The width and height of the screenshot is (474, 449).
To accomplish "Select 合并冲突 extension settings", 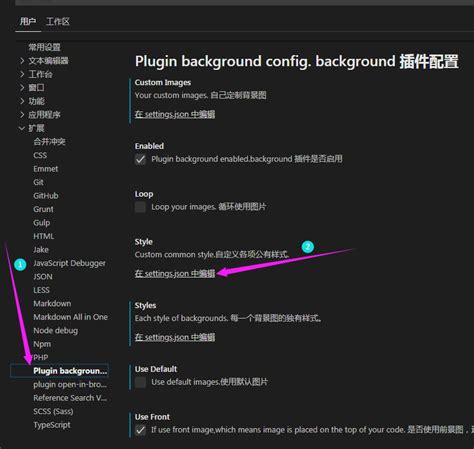I will (x=49, y=142).
